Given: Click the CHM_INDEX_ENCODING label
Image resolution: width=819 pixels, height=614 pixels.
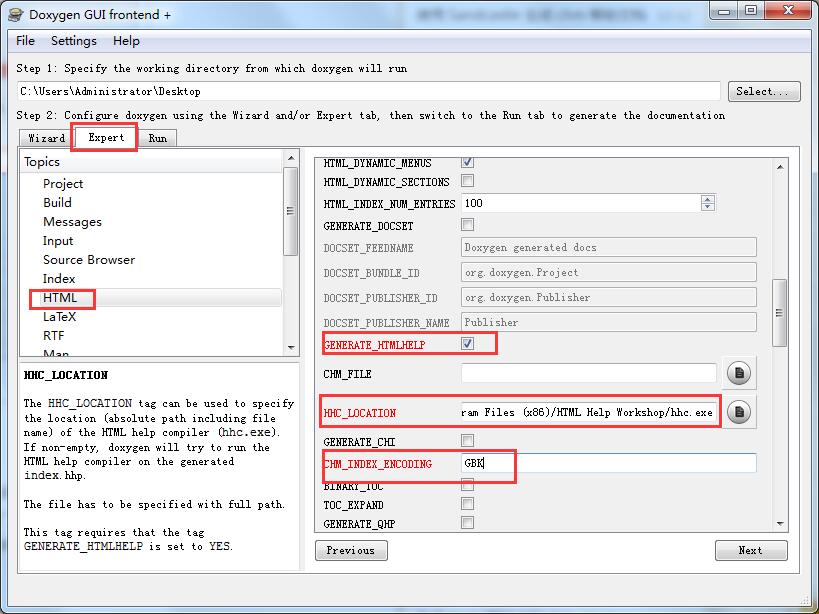Looking at the screenshot, I should (378, 464).
